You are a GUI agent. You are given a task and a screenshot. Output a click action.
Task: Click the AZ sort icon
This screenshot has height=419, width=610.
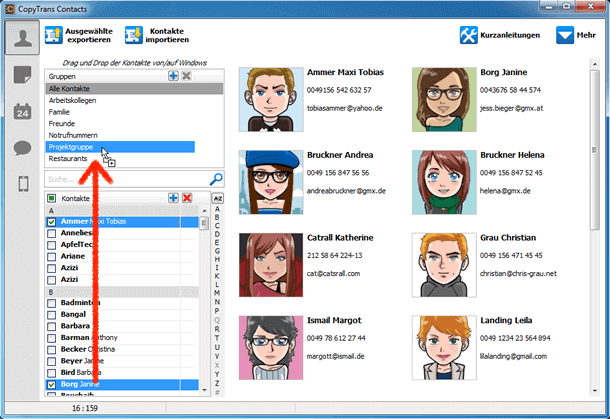coord(217,198)
